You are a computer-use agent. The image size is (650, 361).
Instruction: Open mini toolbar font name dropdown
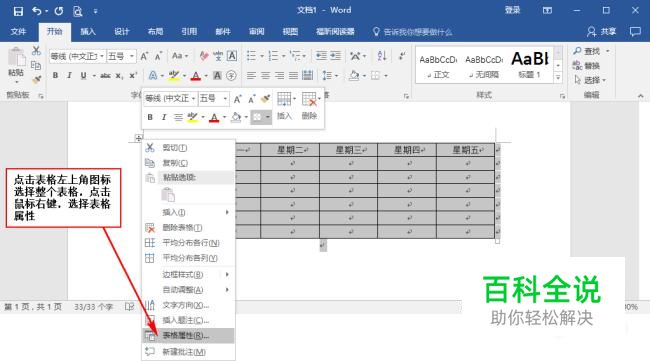[193, 98]
